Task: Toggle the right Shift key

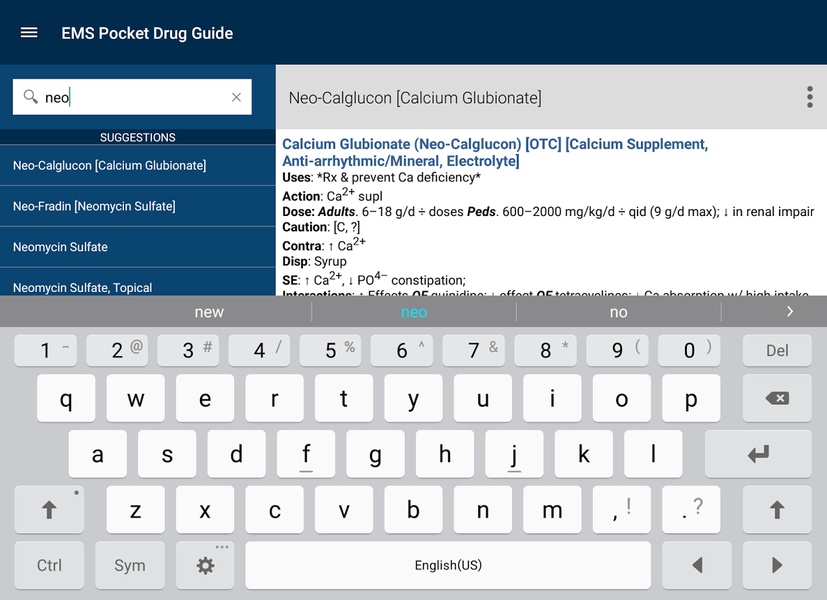Action: (x=777, y=510)
